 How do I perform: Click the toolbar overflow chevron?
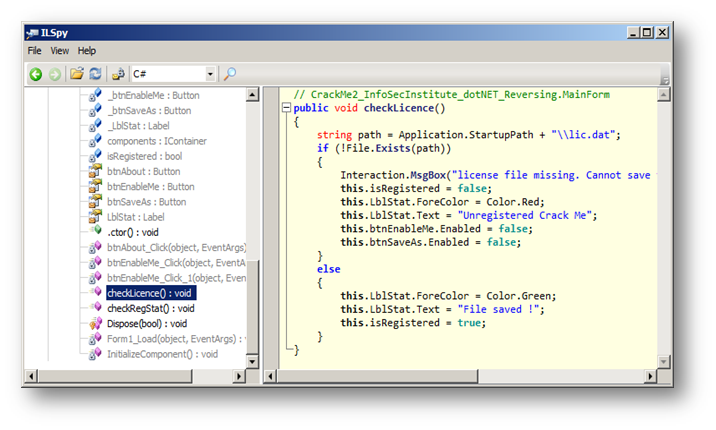point(665,80)
